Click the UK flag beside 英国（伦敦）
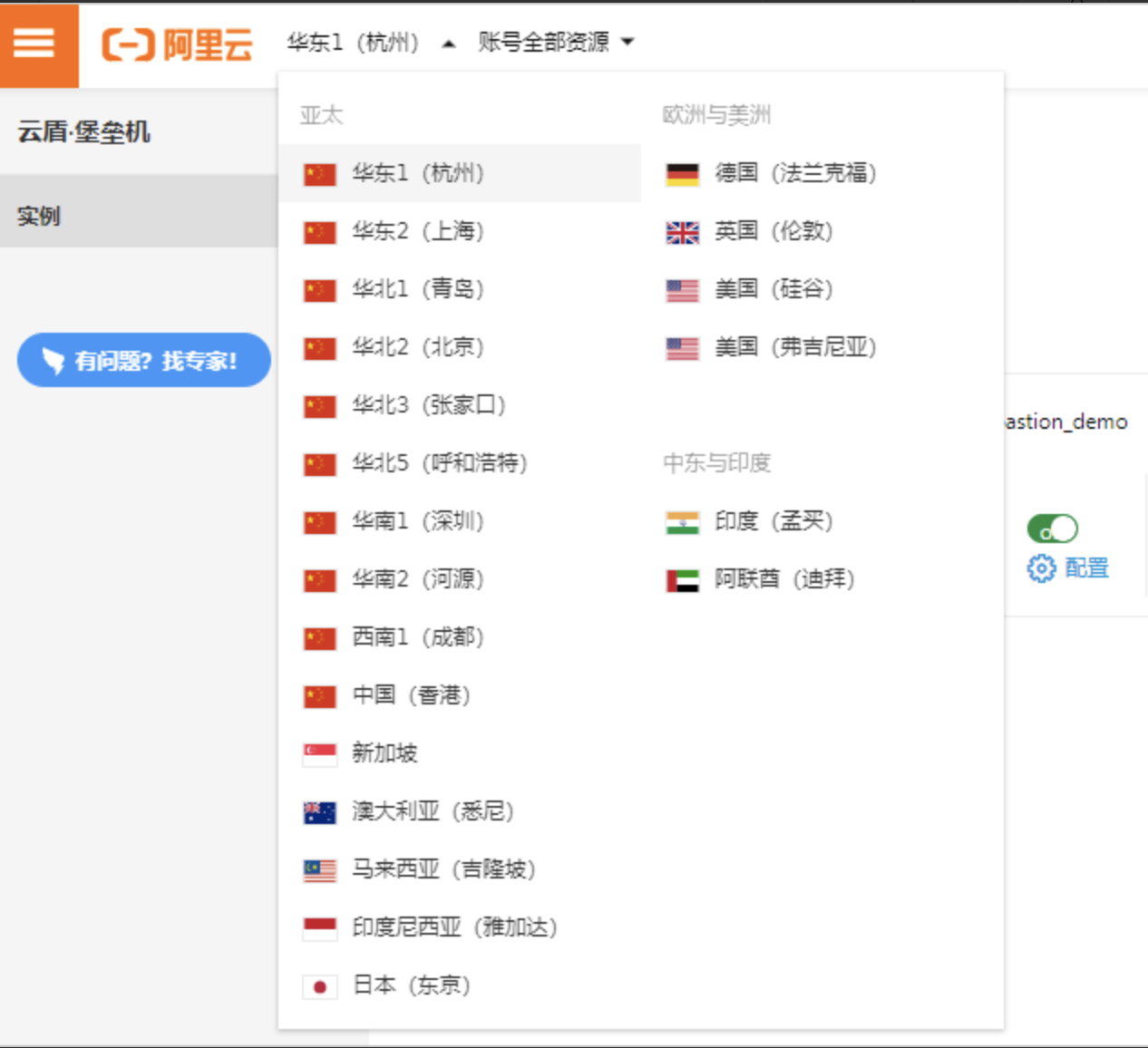Screen dimensions: 1148x1048 pyautogui.click(x=682, y=231)
